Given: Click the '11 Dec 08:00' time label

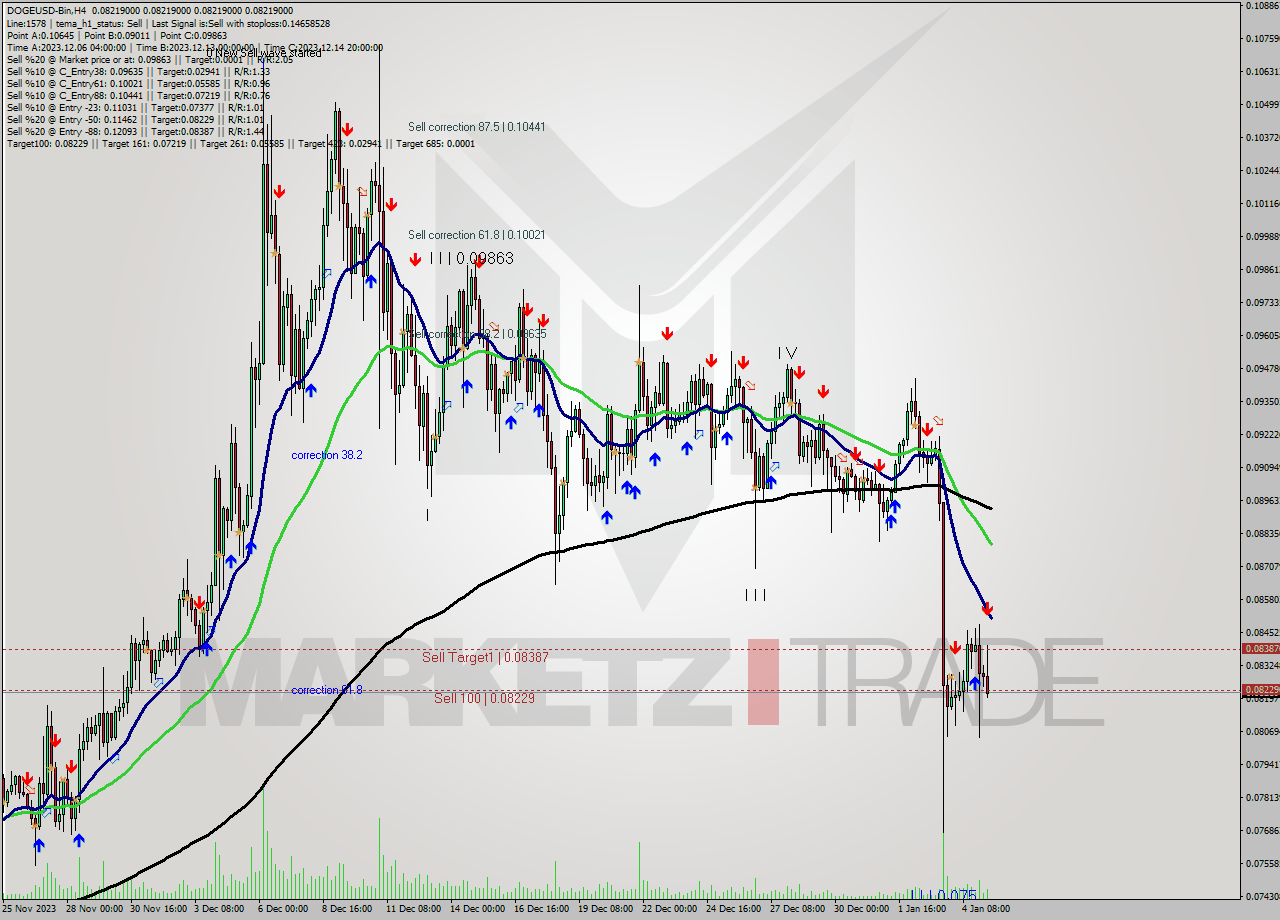Looking at the screenshot, I should pyautogui.click(x=413, y=909).
